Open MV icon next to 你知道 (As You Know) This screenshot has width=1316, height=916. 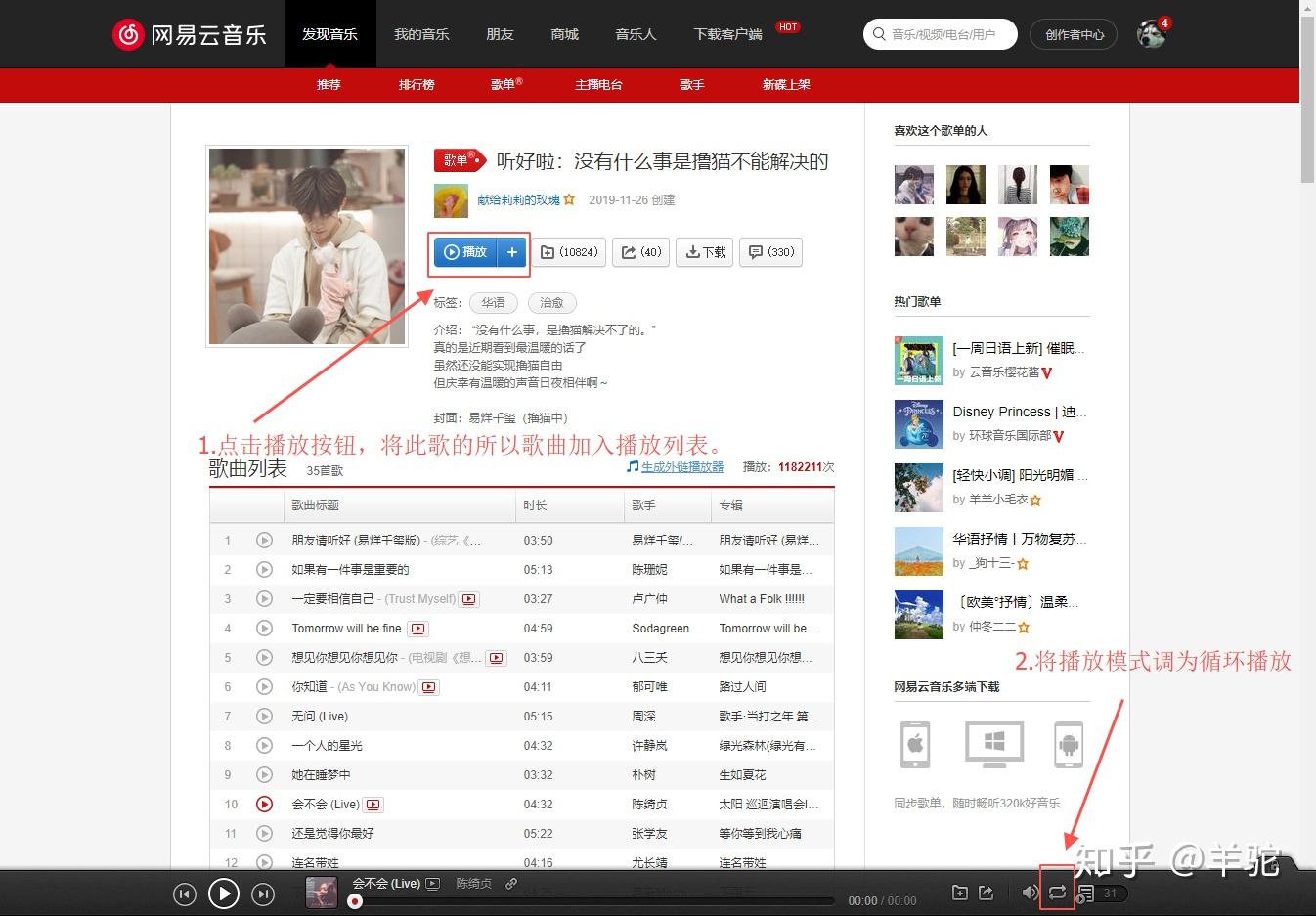pyautogui.click(x=428, y=687)
